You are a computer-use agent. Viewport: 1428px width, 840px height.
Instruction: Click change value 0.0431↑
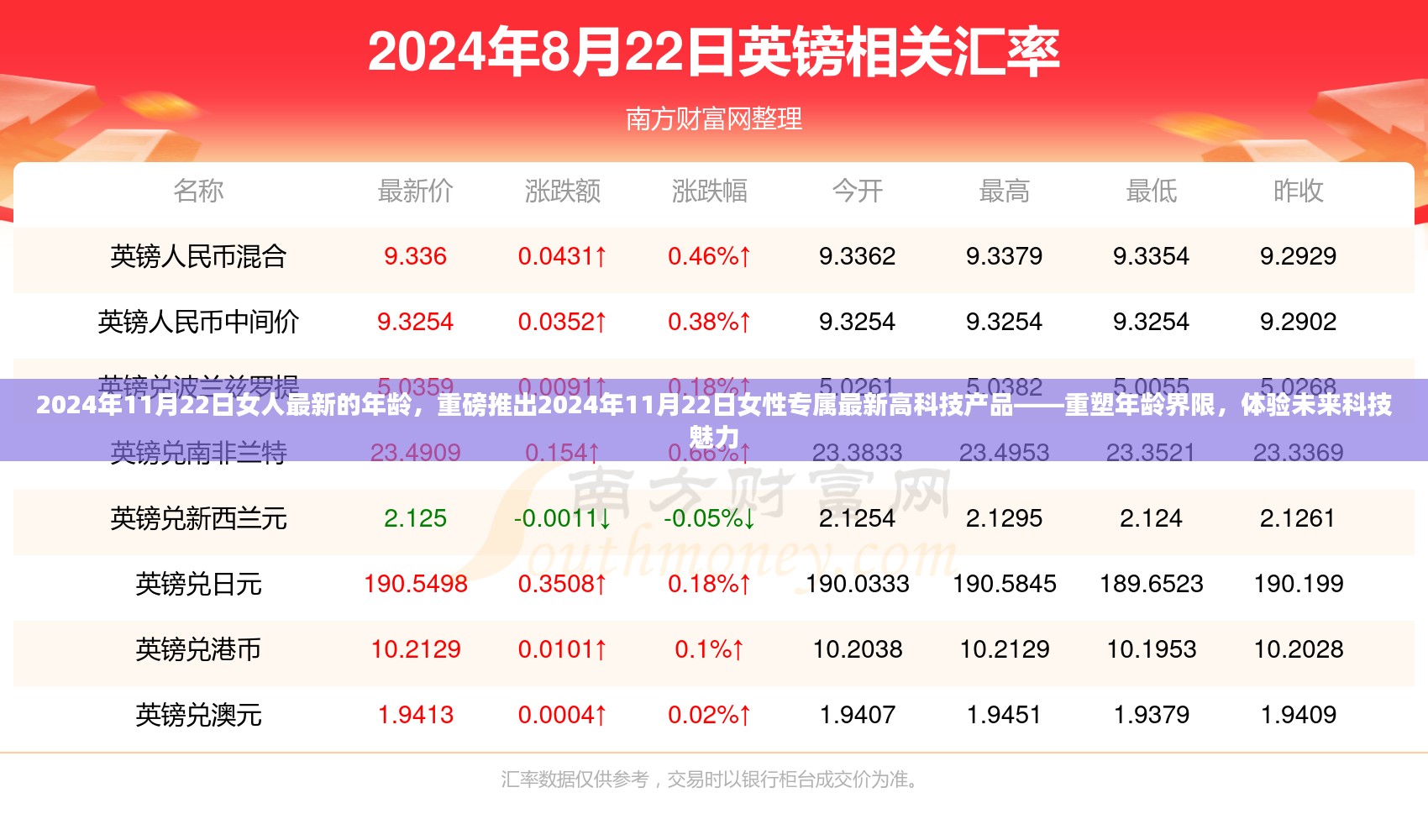pos(562,256)
